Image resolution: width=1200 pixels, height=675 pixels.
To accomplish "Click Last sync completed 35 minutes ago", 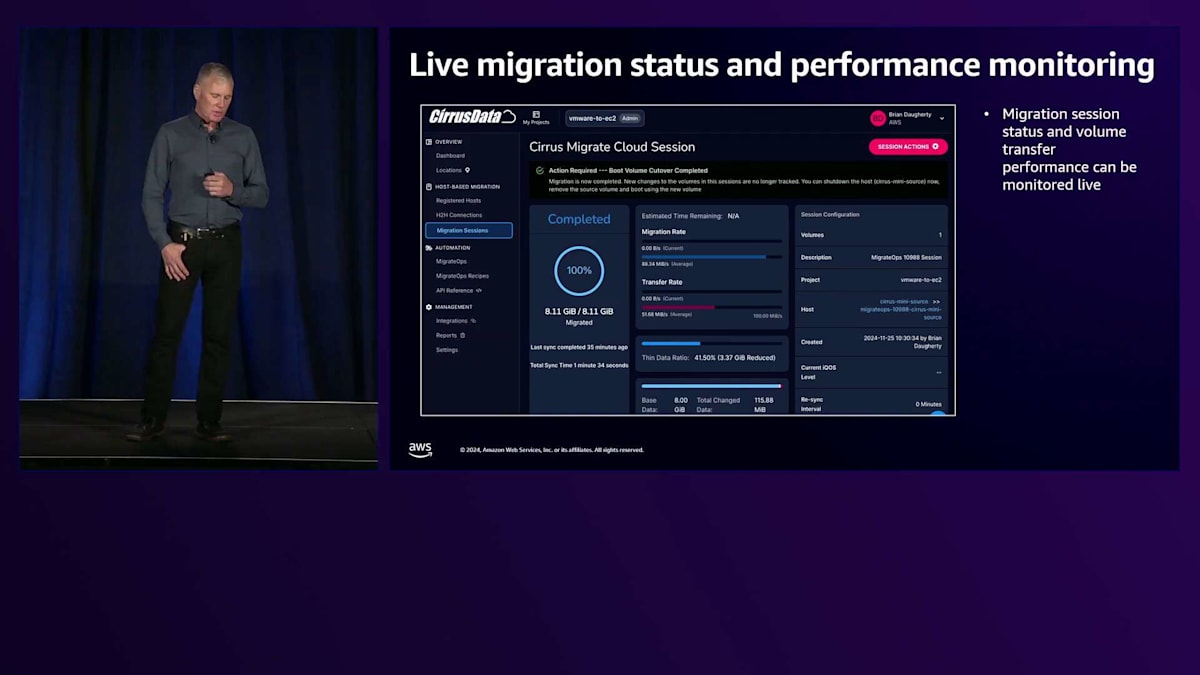I will 579,347.
